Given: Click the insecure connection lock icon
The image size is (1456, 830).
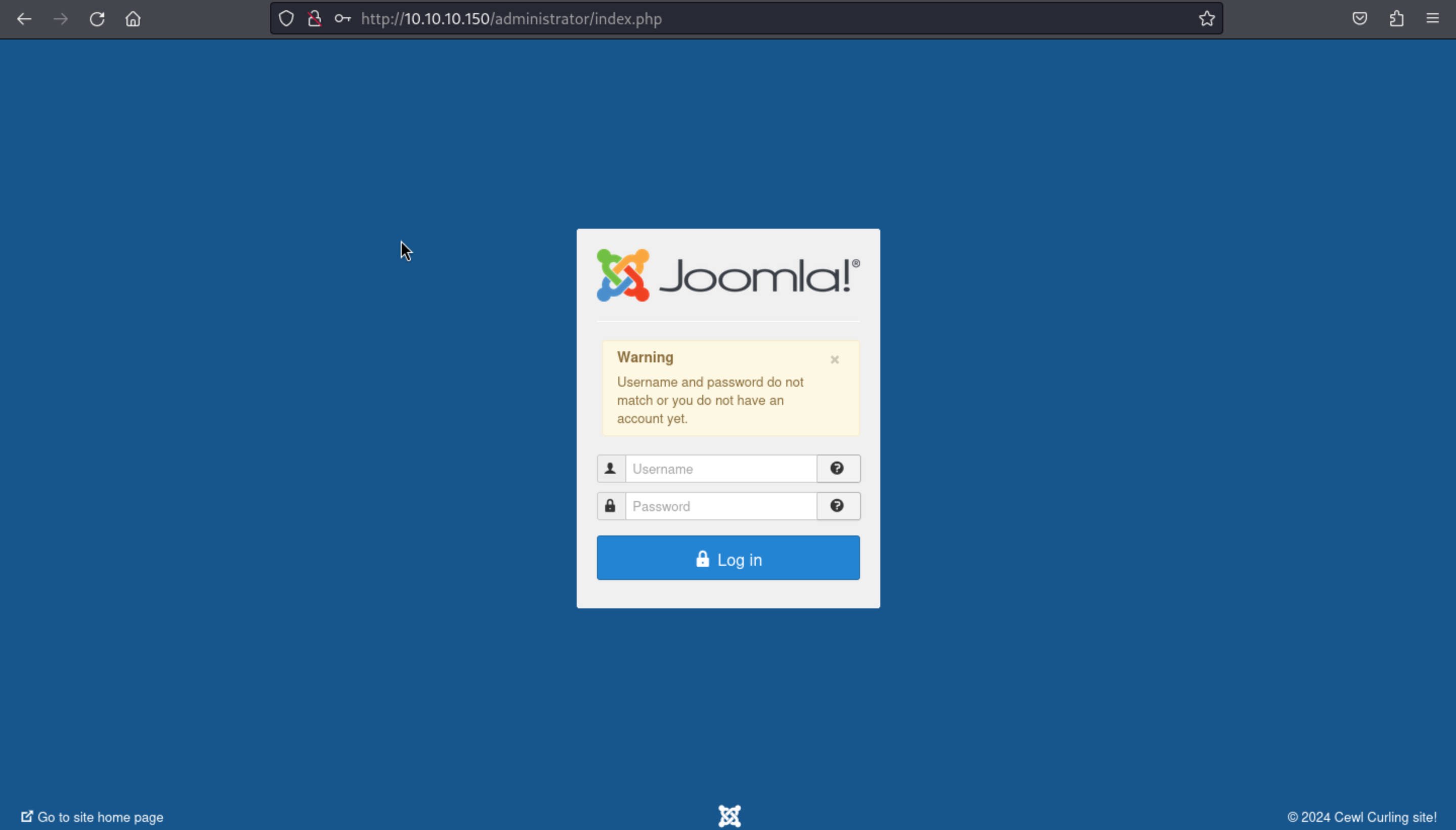Looking at the screenshot, I should coord(314,19).
